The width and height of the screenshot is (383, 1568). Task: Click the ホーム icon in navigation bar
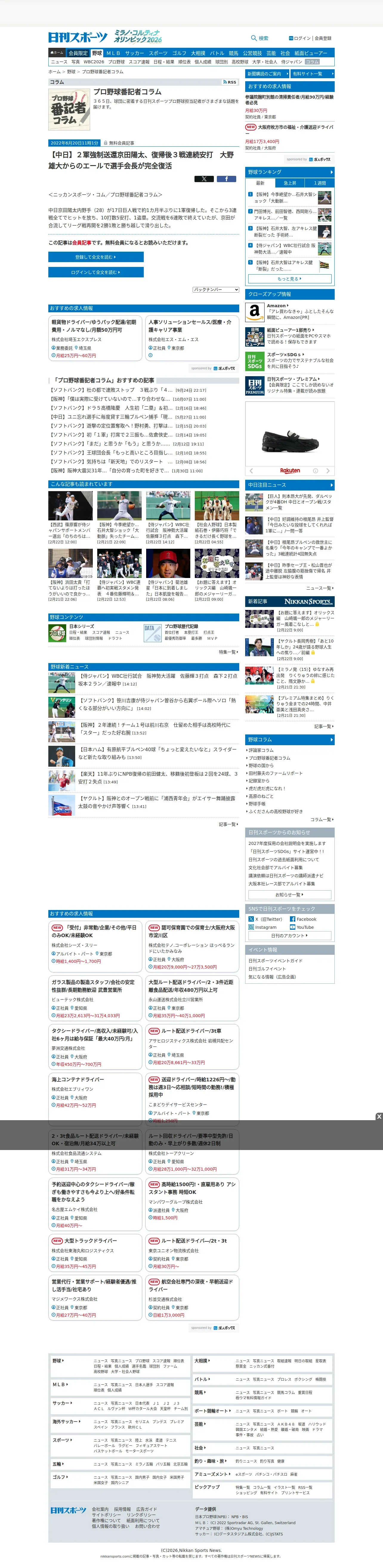click(x=57, y=53)
